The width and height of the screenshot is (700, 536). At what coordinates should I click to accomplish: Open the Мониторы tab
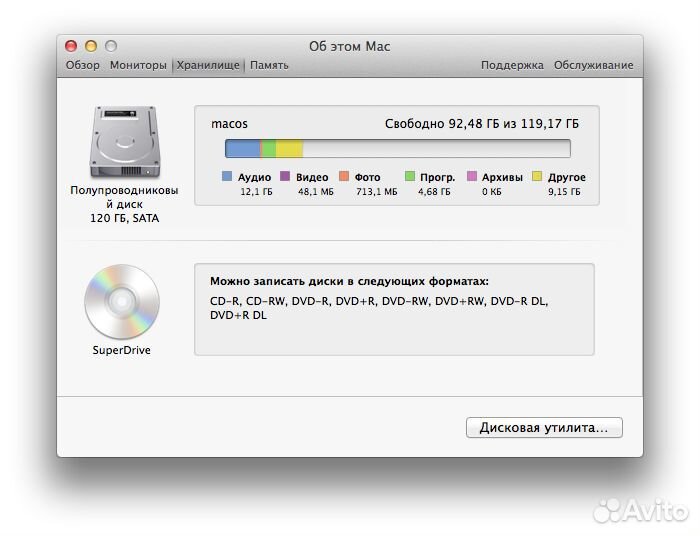point(138,65)
